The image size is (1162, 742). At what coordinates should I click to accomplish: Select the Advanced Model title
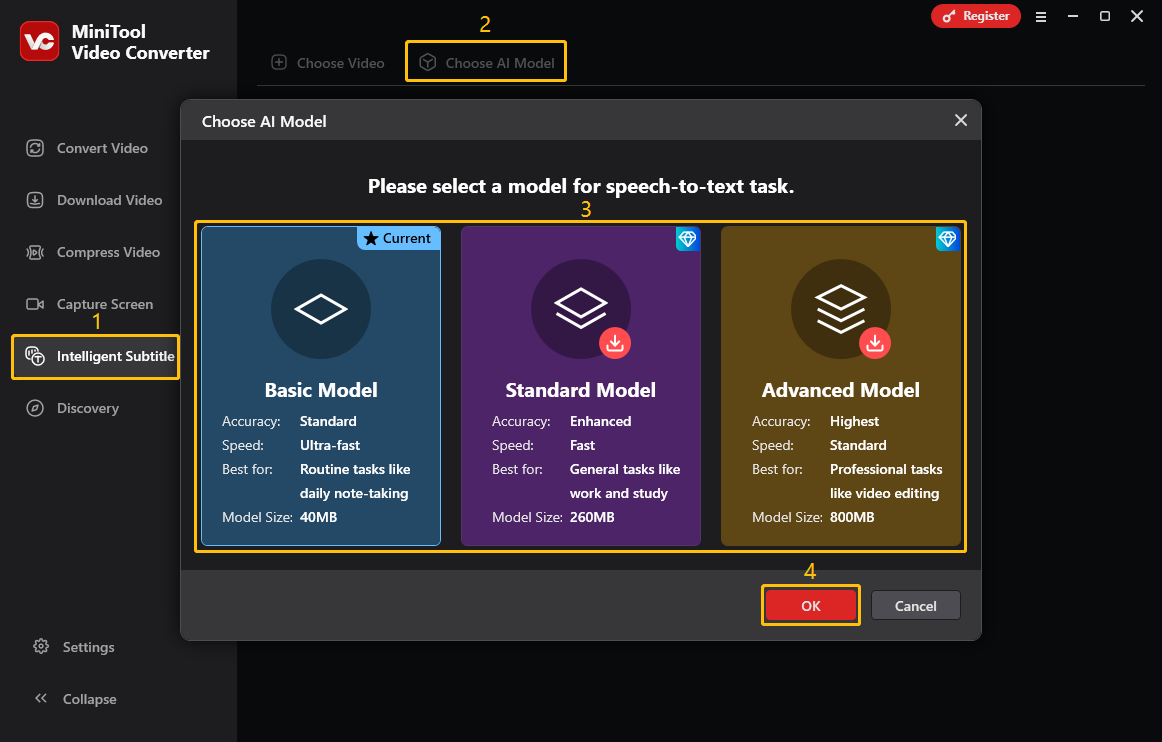[x=840, y=390]
